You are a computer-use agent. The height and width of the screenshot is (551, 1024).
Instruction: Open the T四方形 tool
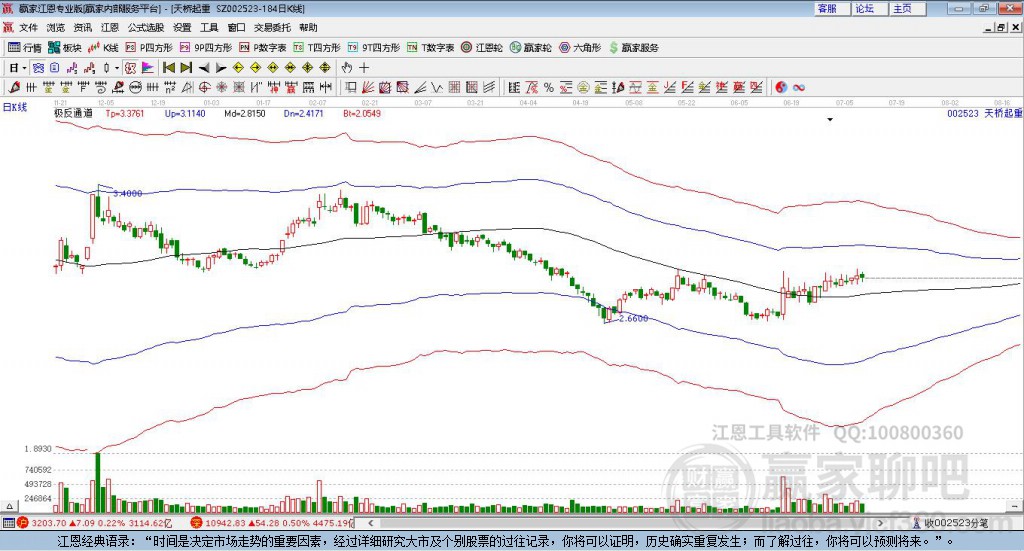point(317,48)
